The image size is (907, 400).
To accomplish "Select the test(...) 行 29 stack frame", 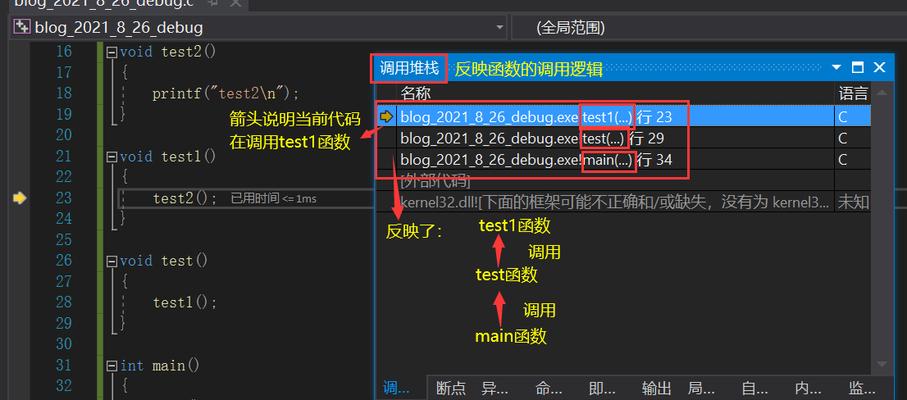I will tap(624, 139).
